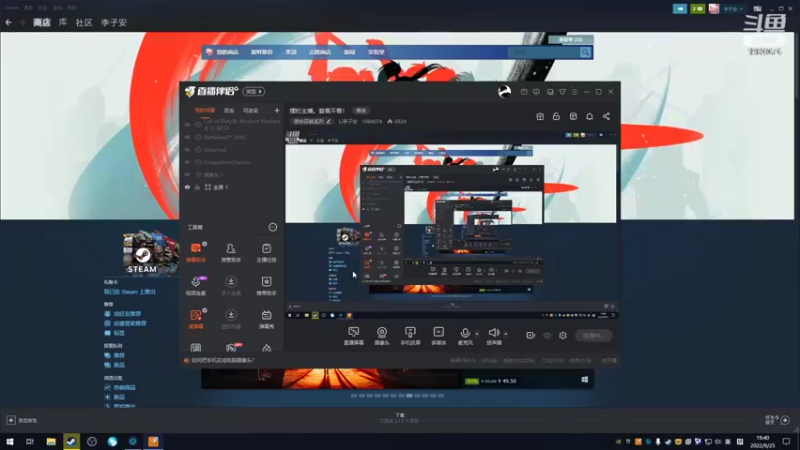Toggle visibility of Call of Duty source

tap(187, 124)
